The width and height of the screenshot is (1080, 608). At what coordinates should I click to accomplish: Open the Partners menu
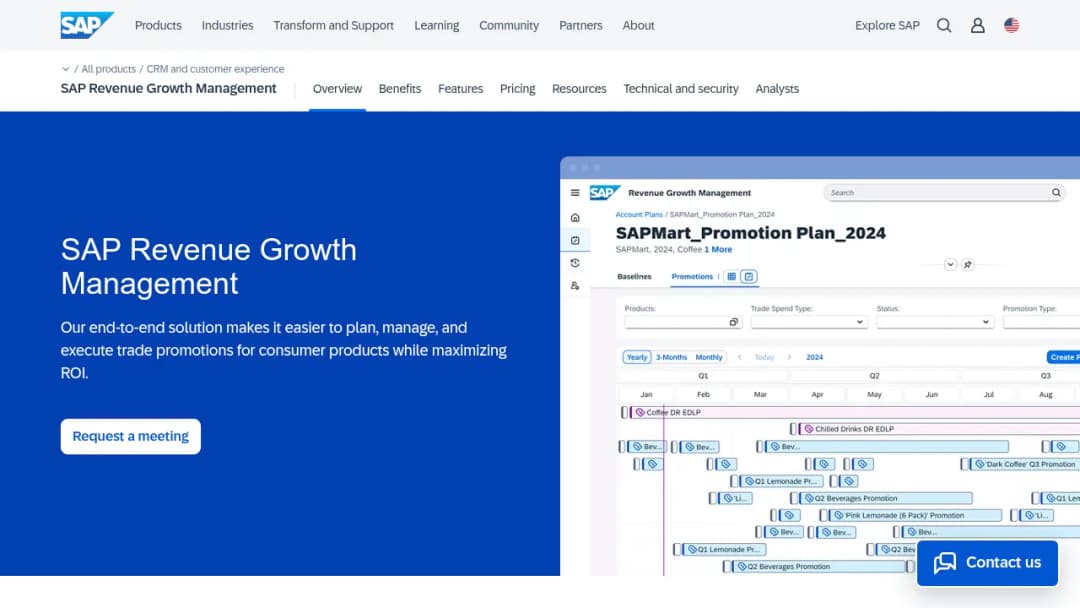click(581, 25)
